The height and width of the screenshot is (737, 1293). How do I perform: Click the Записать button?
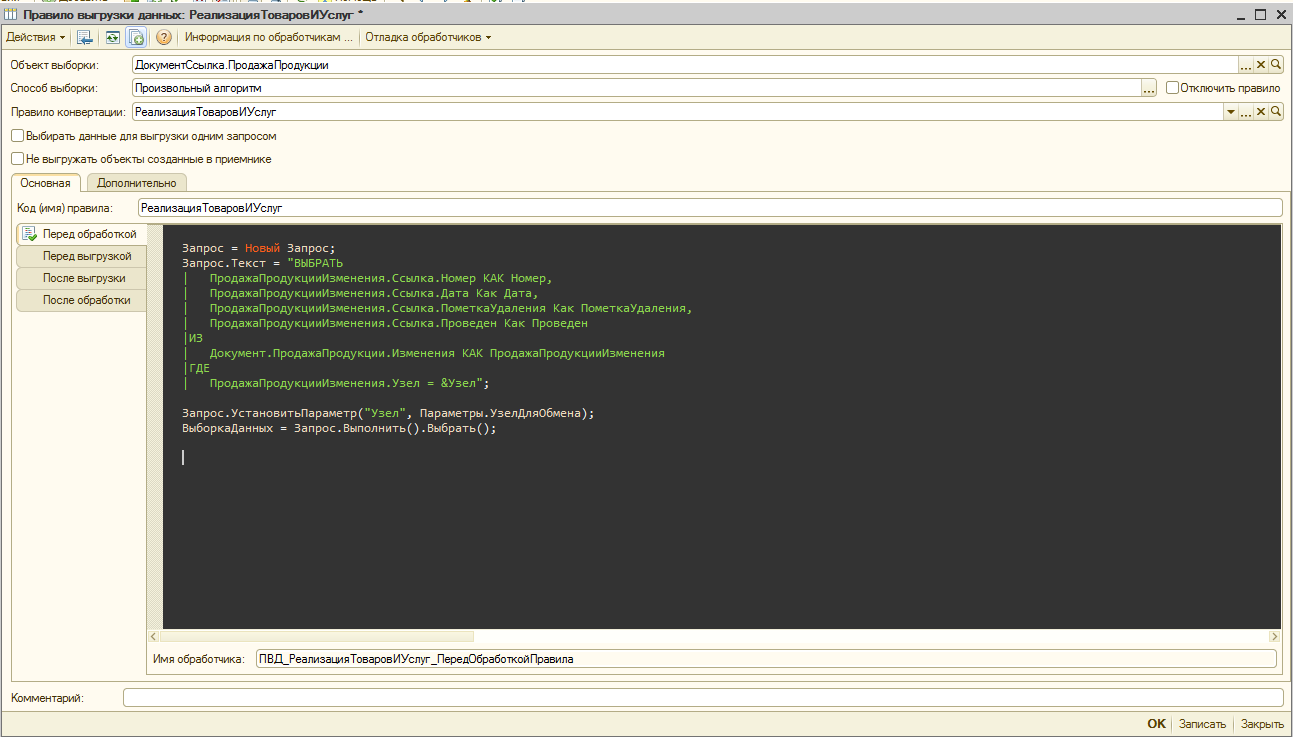pos(1202,724)
